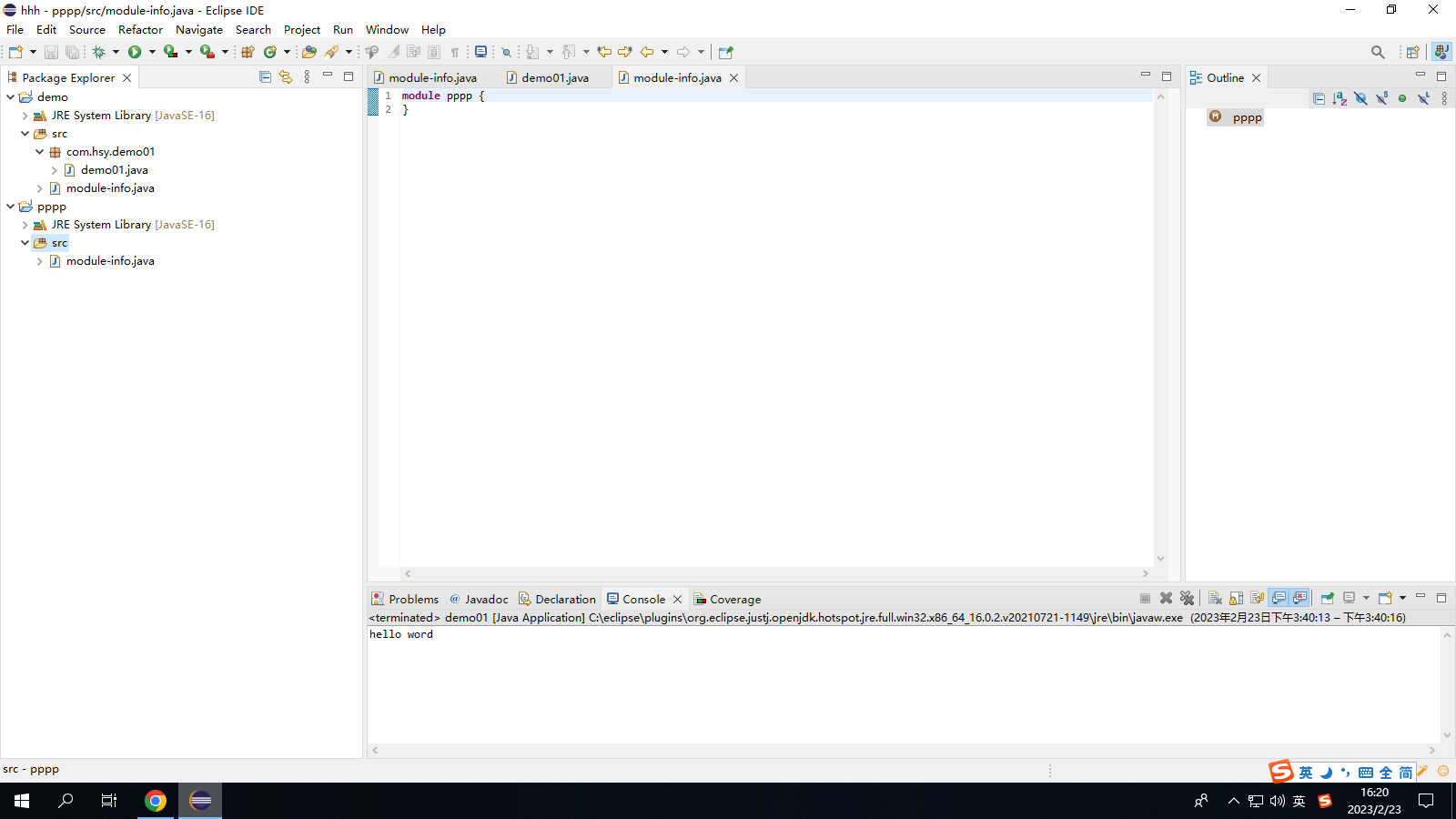Toggle Scroll Lock in the Console toolbar
Image resolution: width=1456 pixels, height=819 pixels.
[1235, 598]
